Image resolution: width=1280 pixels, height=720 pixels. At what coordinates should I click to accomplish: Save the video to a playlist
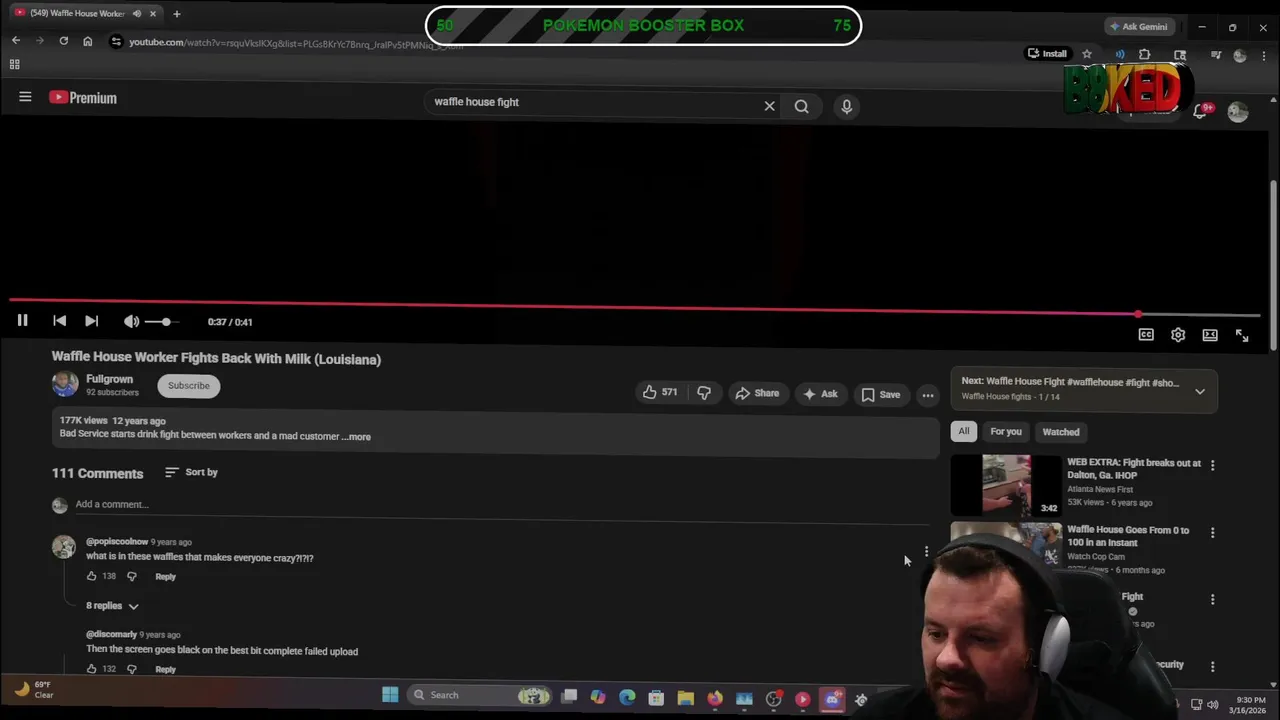880,394
